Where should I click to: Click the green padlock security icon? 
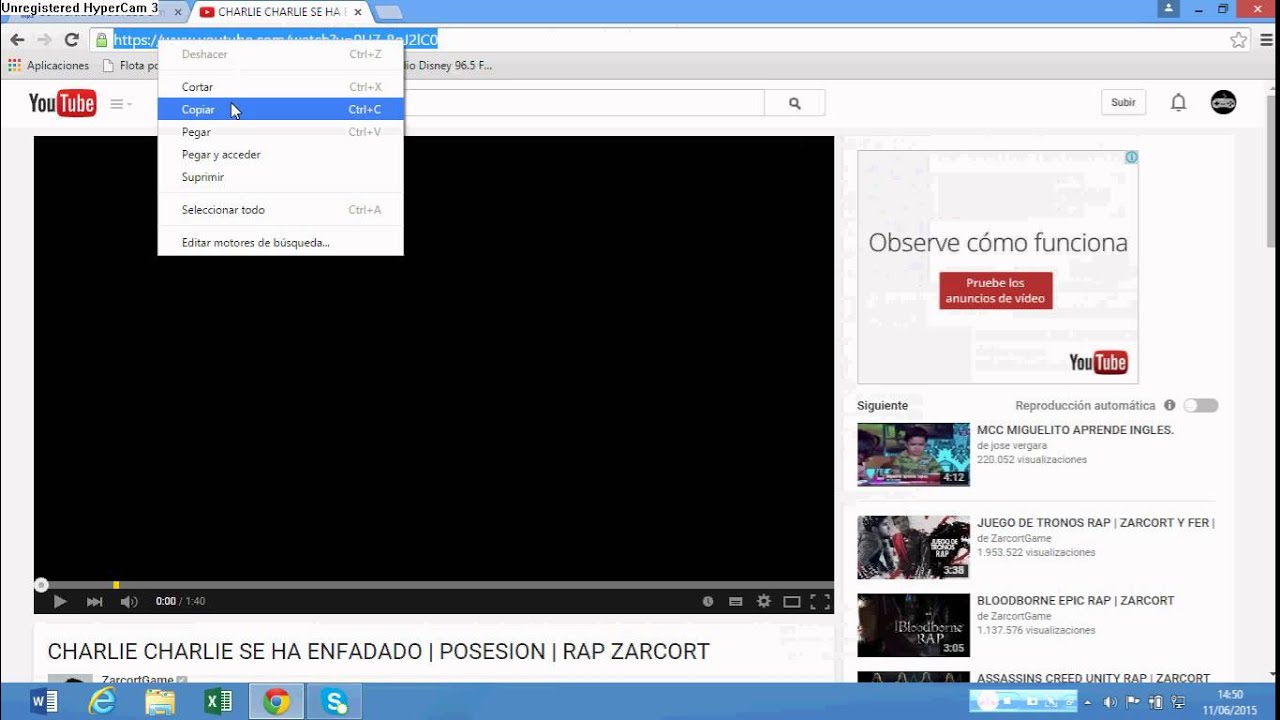101,40
